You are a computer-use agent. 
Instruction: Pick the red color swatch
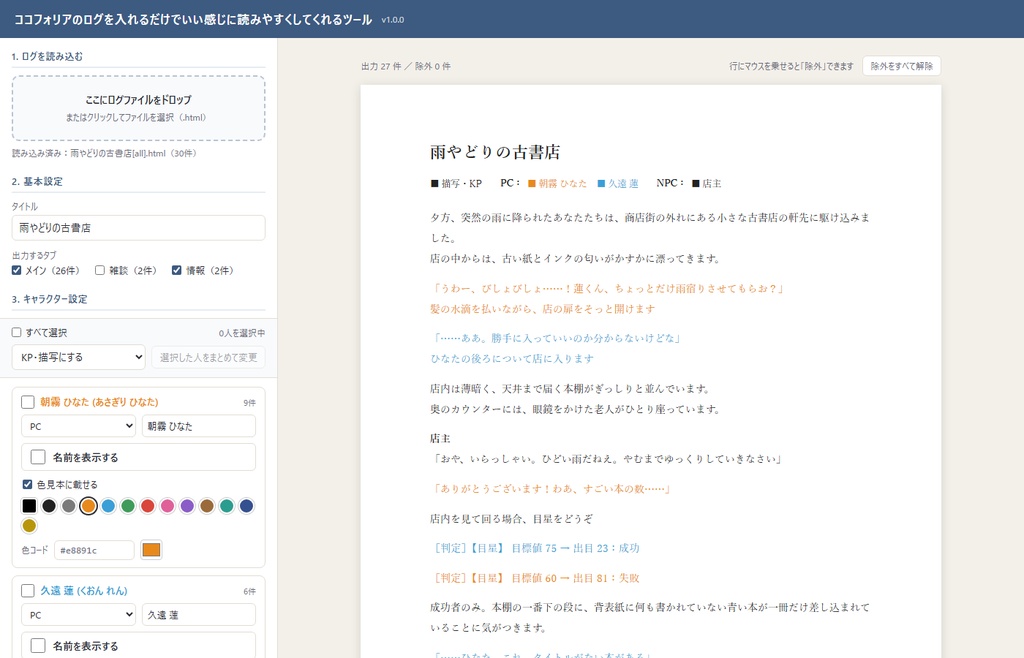(148, 506)
